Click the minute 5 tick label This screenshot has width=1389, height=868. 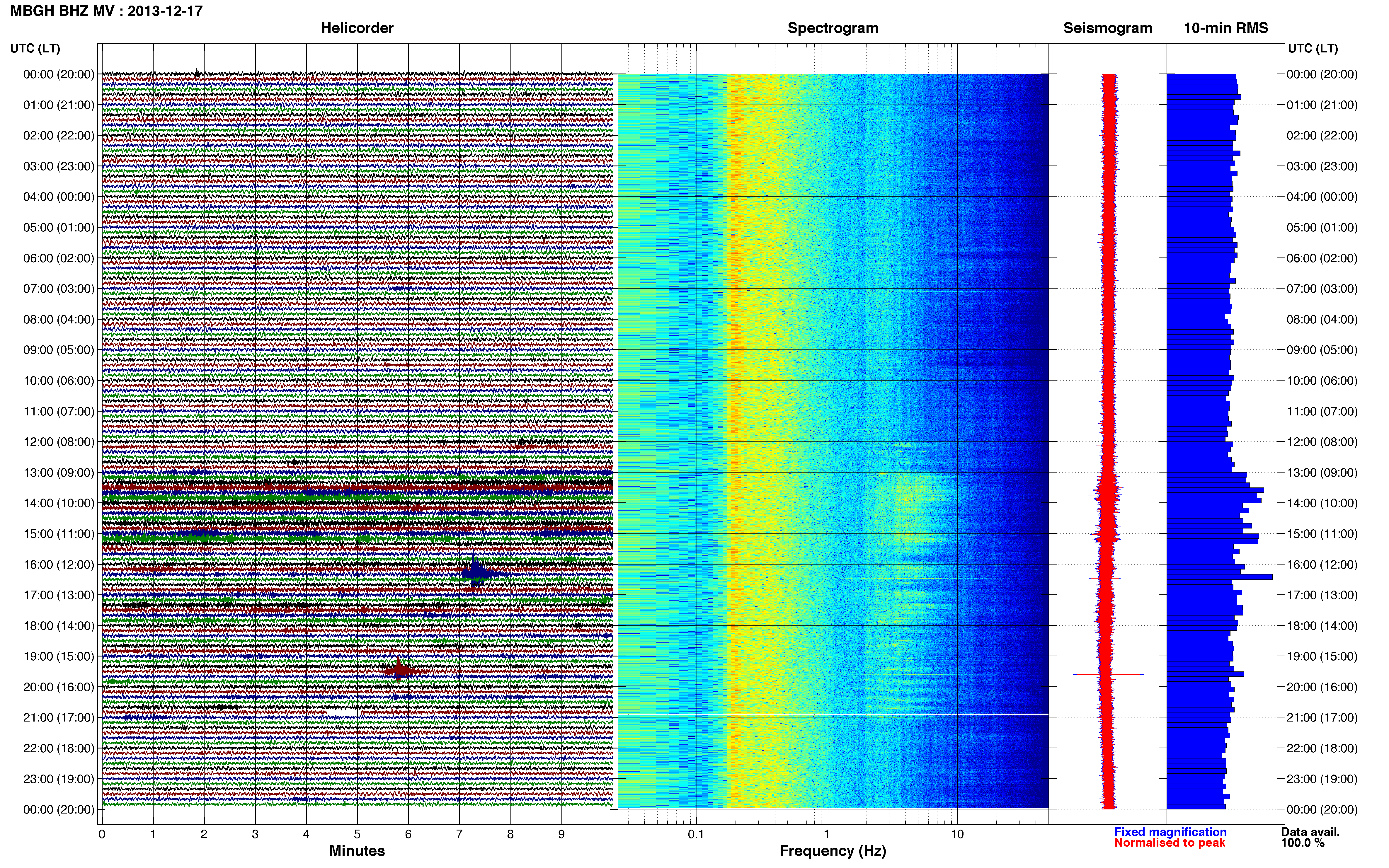point(357,834)
